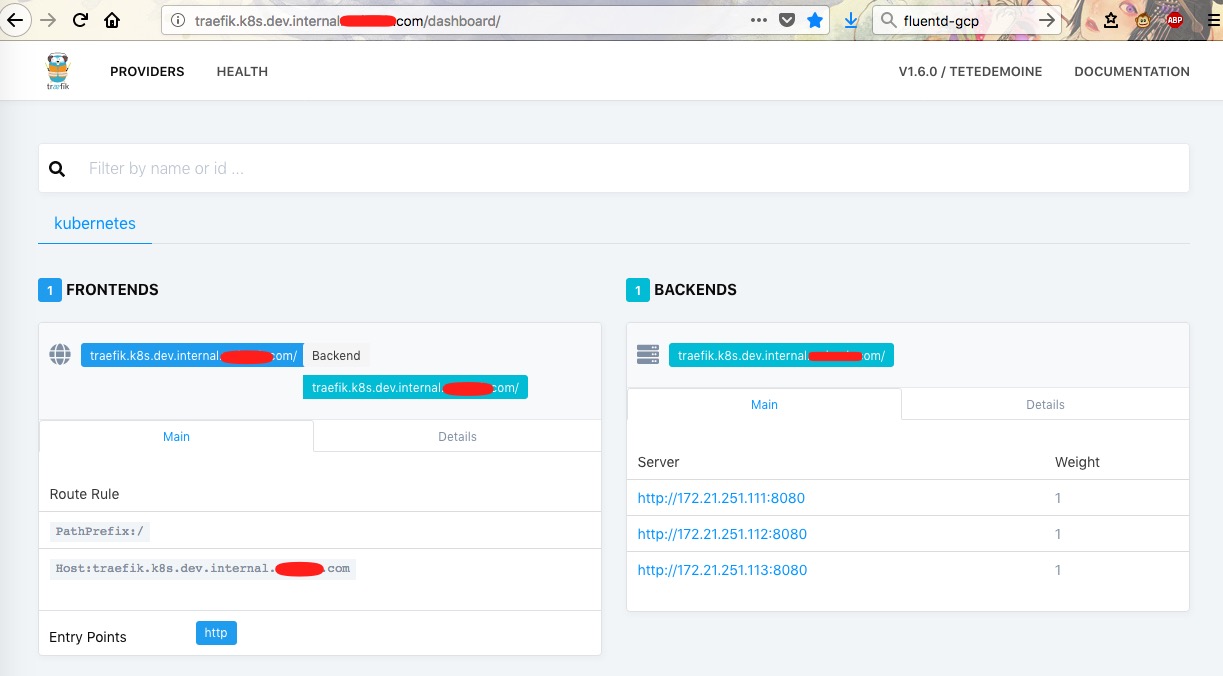The height and width of the screenshot is (676, 1223).
Task: Click the Route Rule label
Action: coord(84,494)
